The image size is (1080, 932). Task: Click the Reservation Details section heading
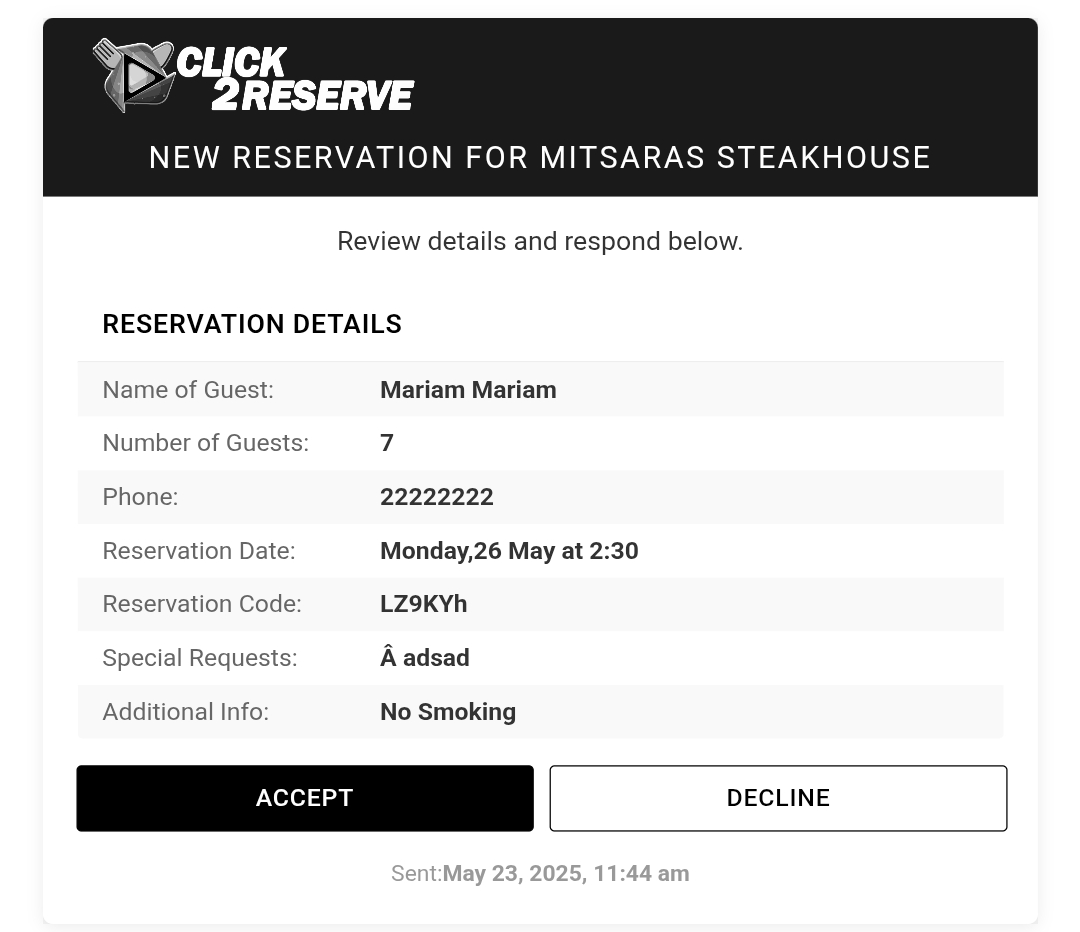point(252,324)
